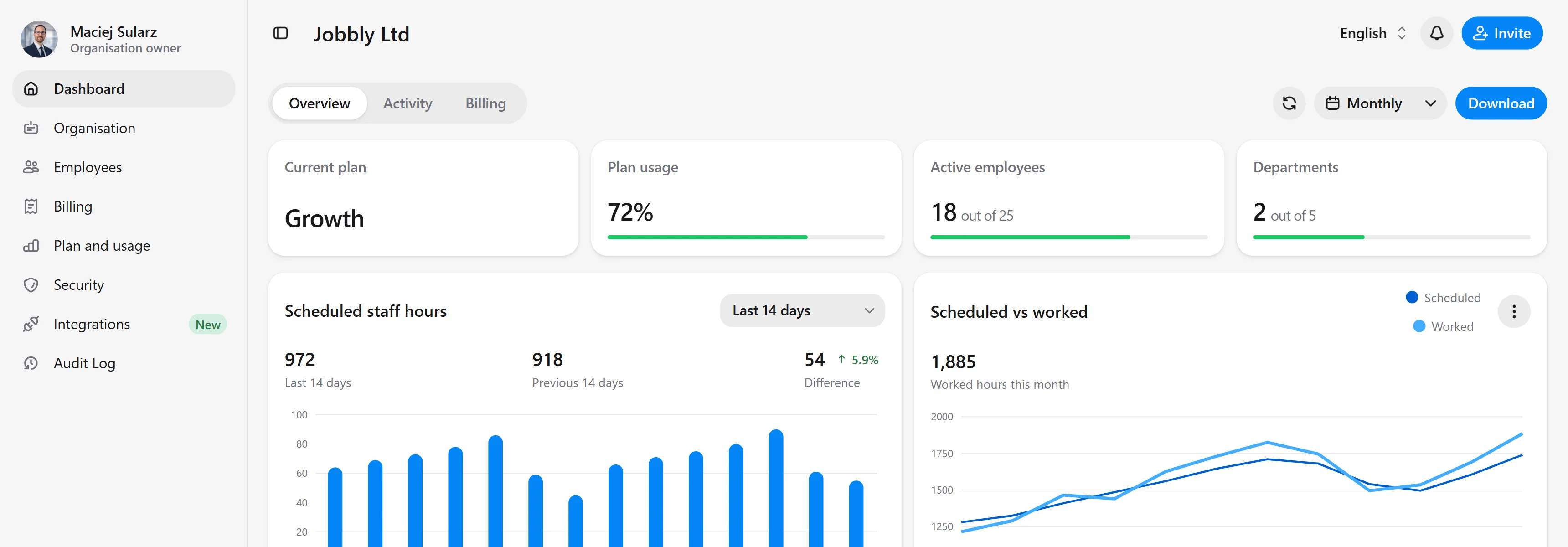The width and height of the screenshot is (1568, 547).
Task: Click the Scheduled vs worked heading
Action: [1009, 312]
